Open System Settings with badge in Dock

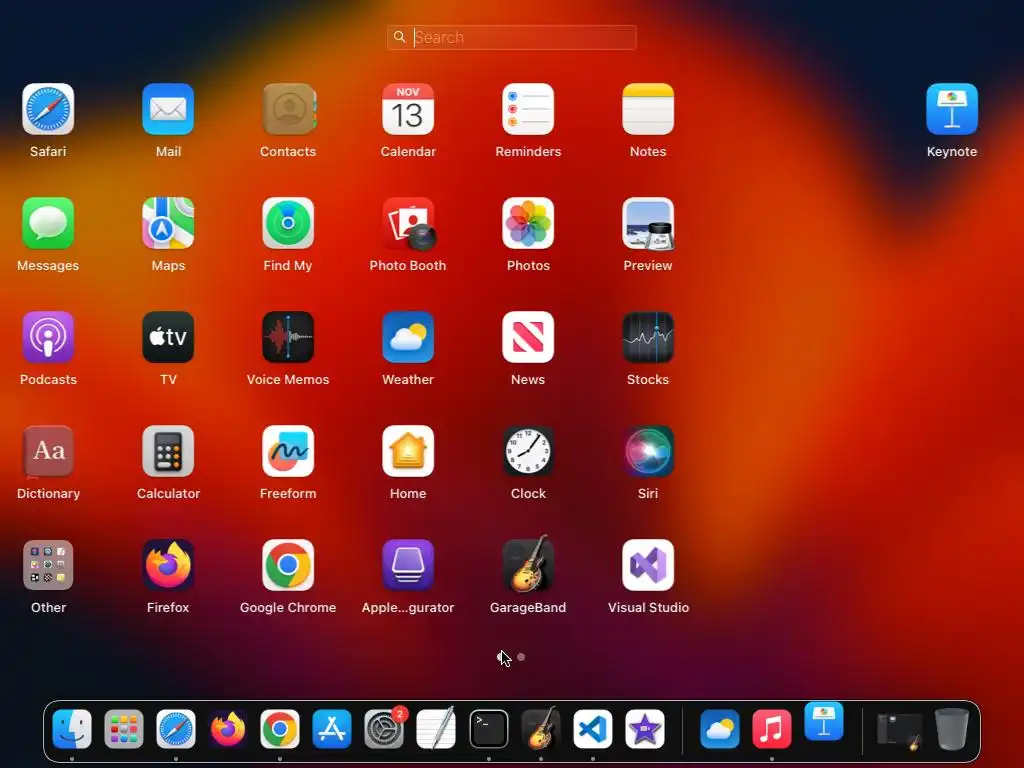[x=384, y=728]
